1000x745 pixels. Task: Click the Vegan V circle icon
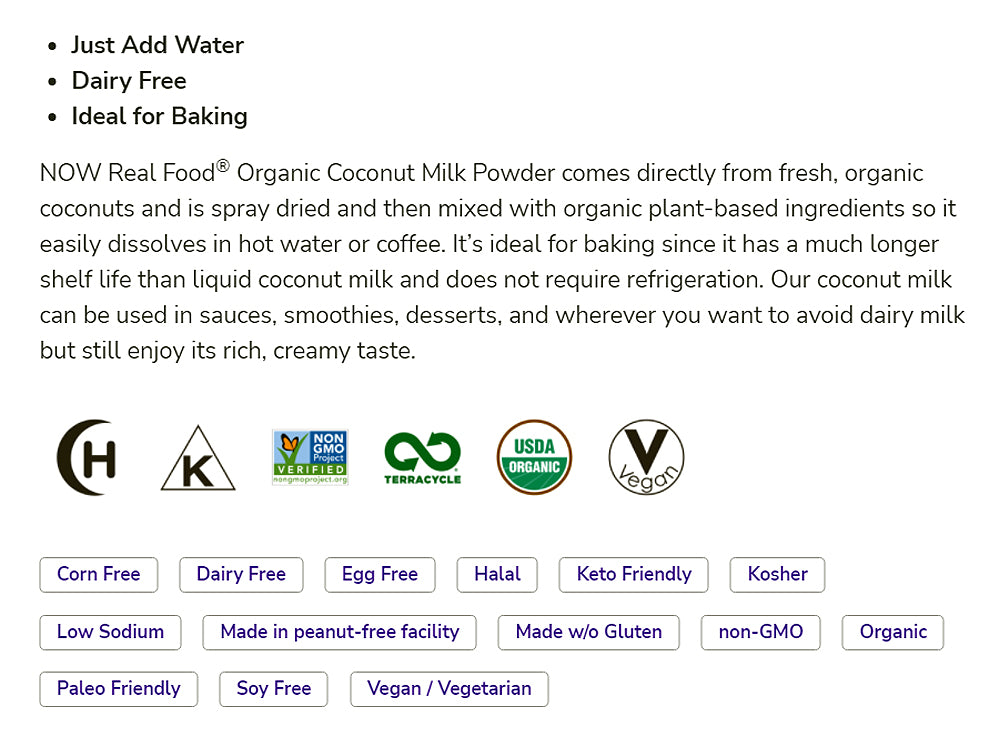click(x=647, y=457)
